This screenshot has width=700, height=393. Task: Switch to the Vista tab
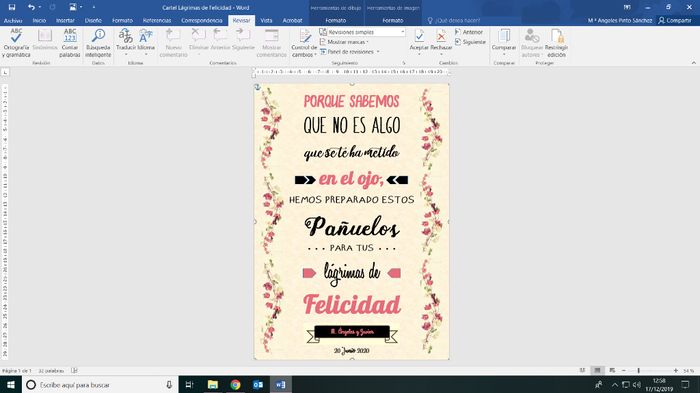point(266,21)
